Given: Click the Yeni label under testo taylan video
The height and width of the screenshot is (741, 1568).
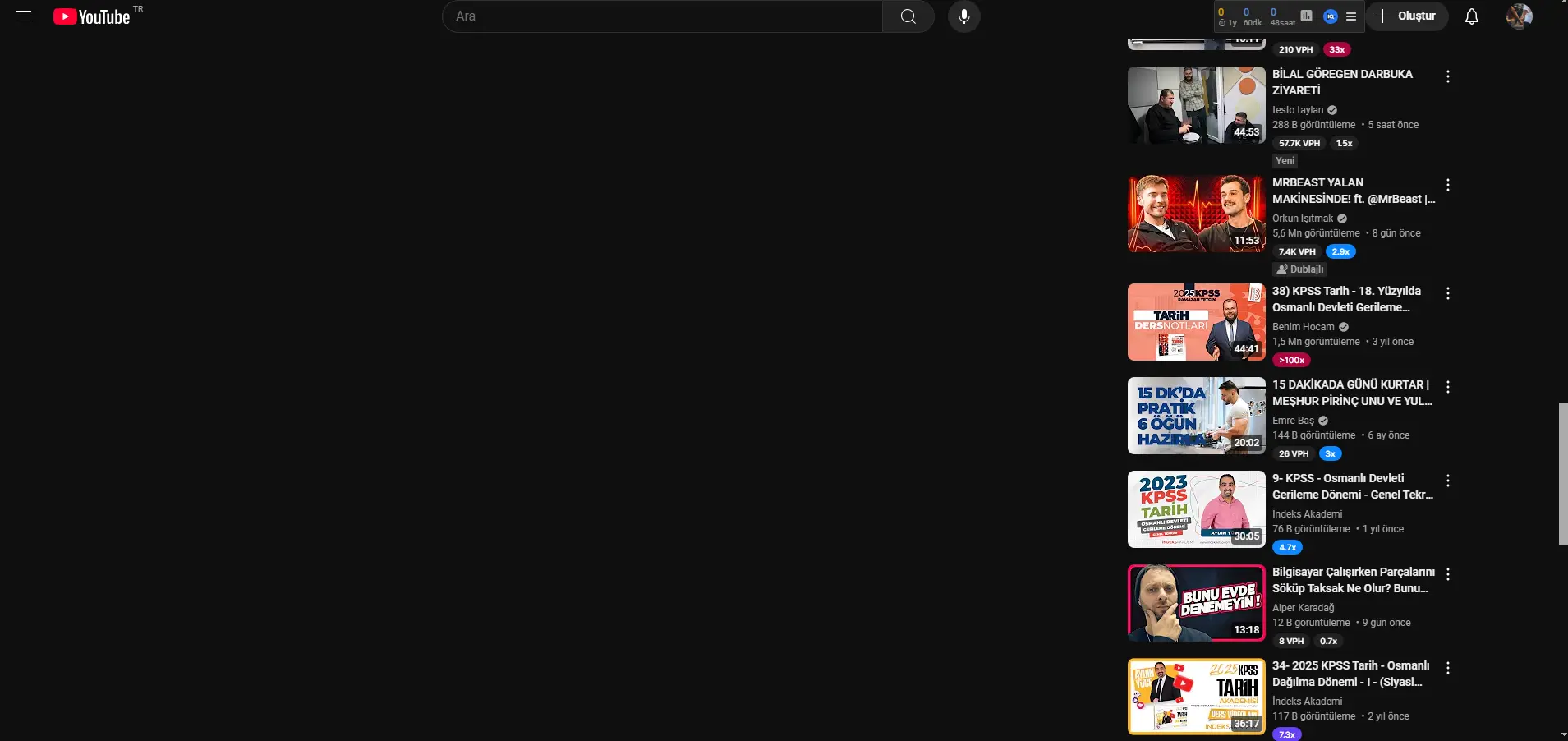Looking at the screenshot, I should pos(1285,161).
